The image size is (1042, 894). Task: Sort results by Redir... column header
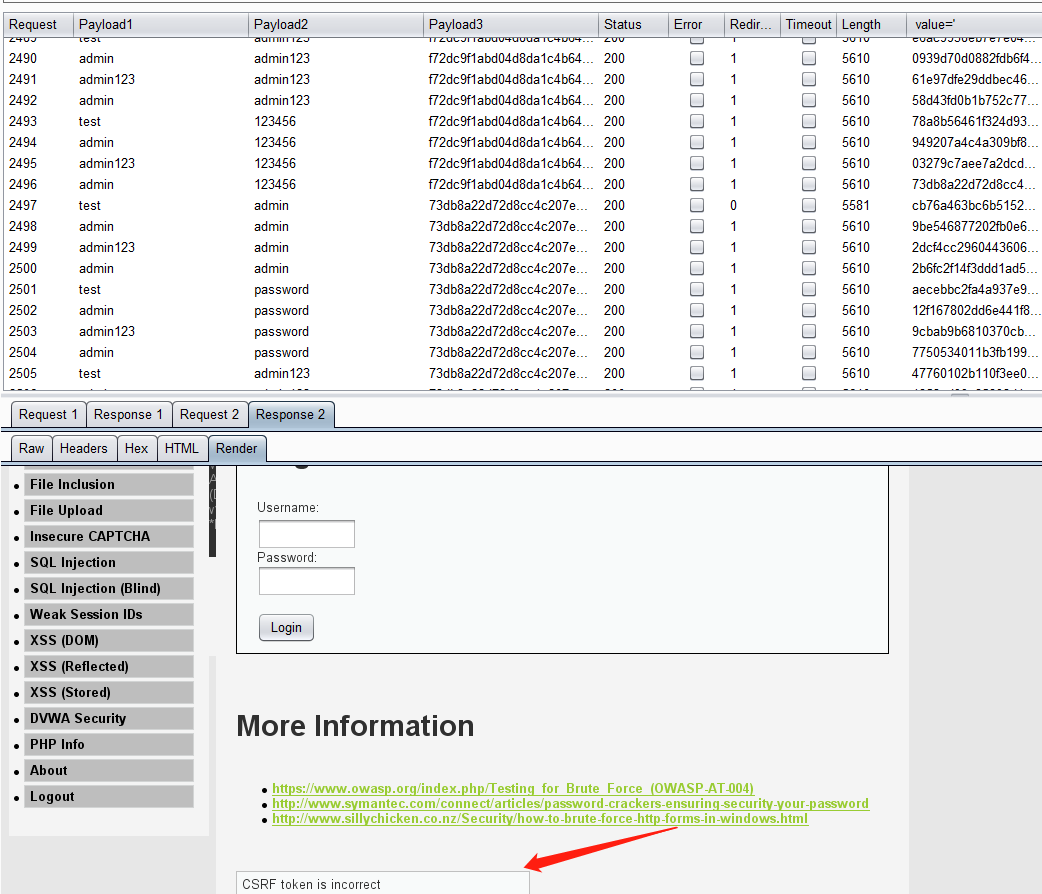(x=752, y=25)
